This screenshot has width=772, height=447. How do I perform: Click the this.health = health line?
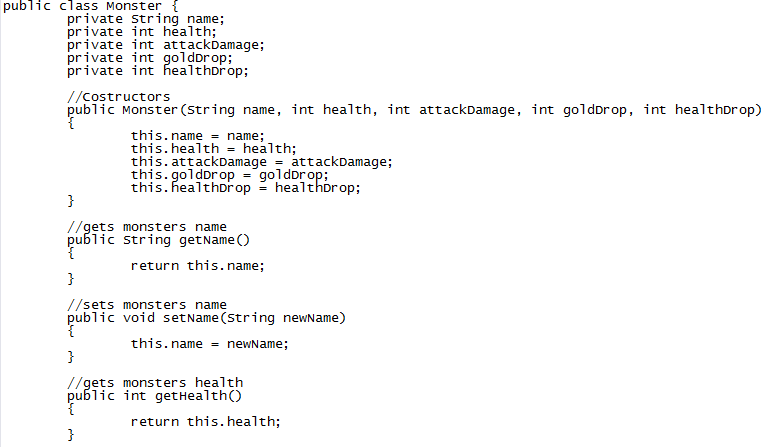pyautogui.click(x=213, y=149)
